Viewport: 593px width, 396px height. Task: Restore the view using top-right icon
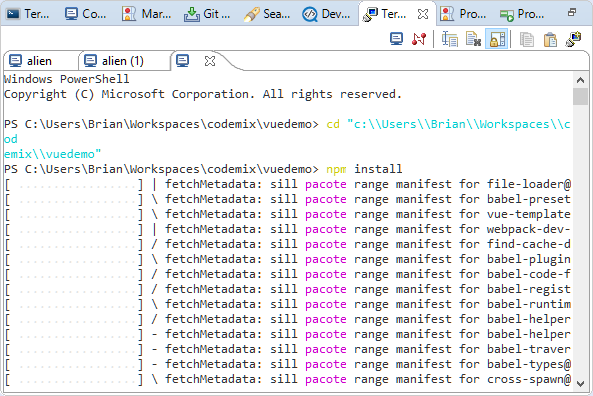[x=572, y=12]
